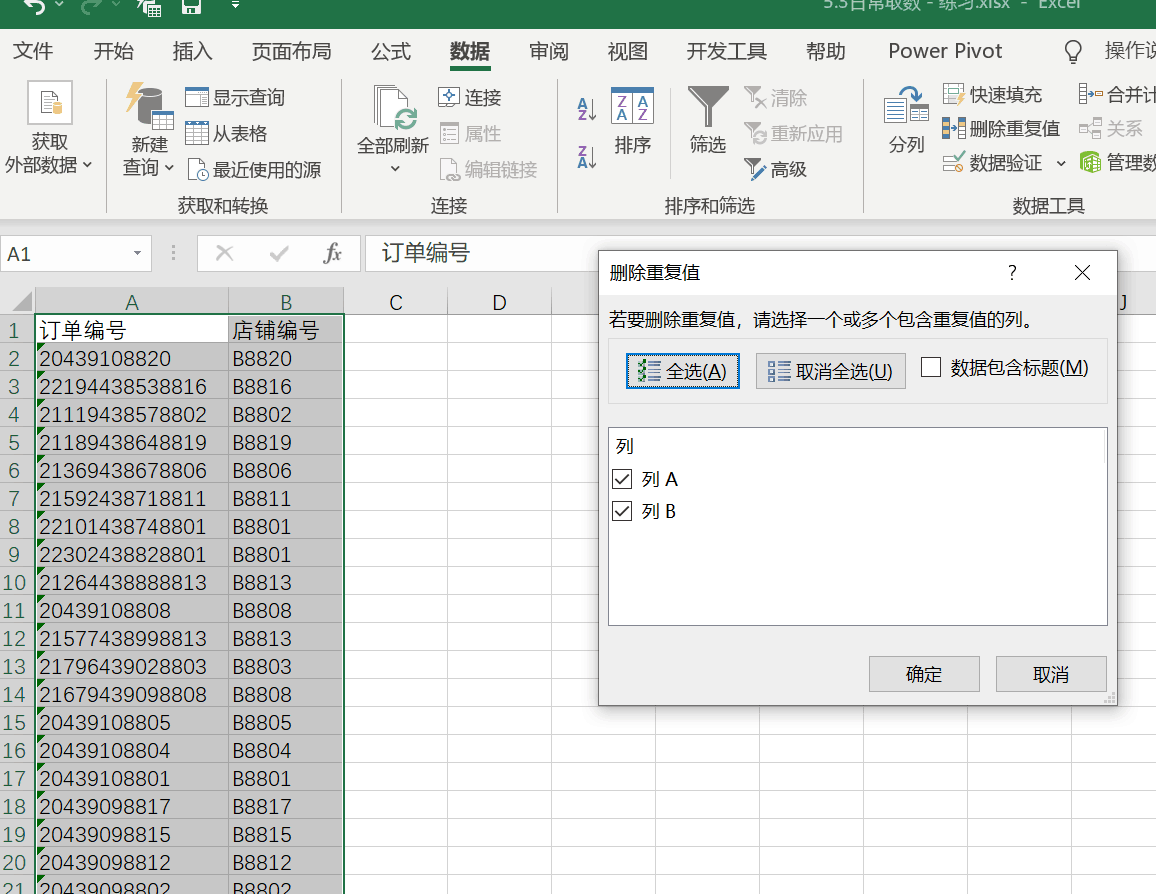Switch to the Home (开始) tab
This screenshot has width=1156, height=894.
(x=114, y=51)
